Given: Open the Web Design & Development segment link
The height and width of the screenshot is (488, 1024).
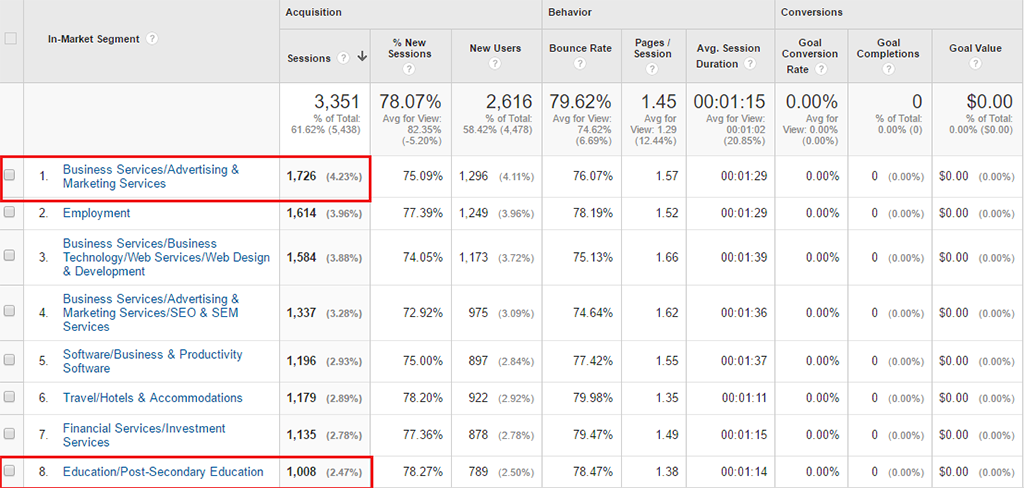Looking at the screenshot, I should point(166,257).
